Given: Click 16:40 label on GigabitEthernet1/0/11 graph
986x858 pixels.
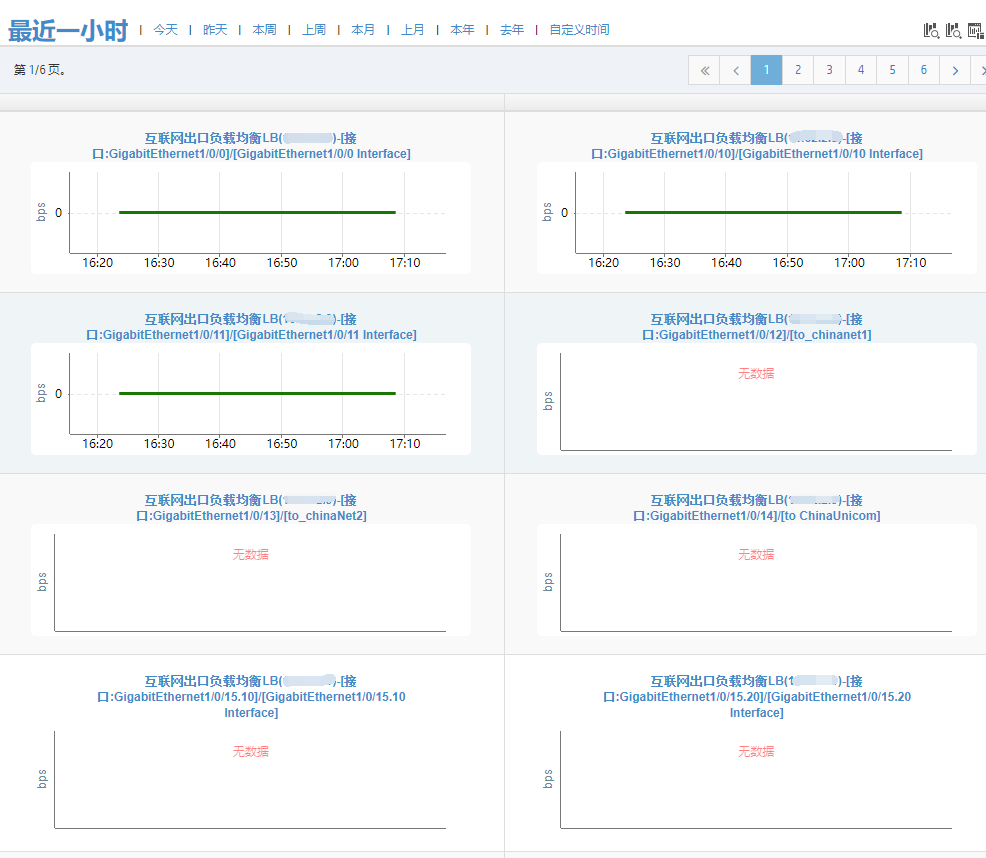Looking at the screenshot, I should (220, 444).
